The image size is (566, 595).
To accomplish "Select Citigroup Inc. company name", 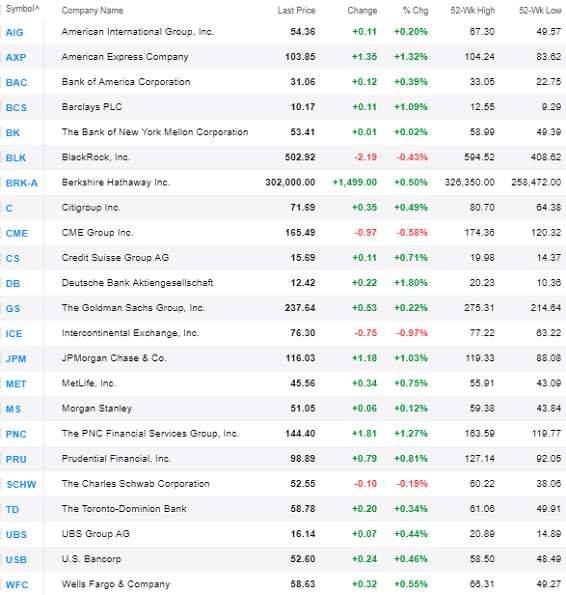I will pyautogui.click(x=91, y=207).
